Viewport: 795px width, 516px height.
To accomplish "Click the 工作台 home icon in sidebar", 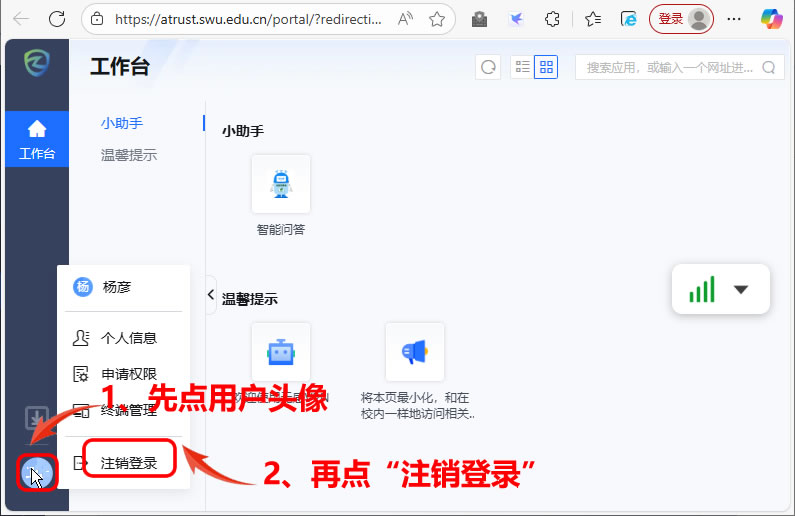I will click(x=37, y=139).
